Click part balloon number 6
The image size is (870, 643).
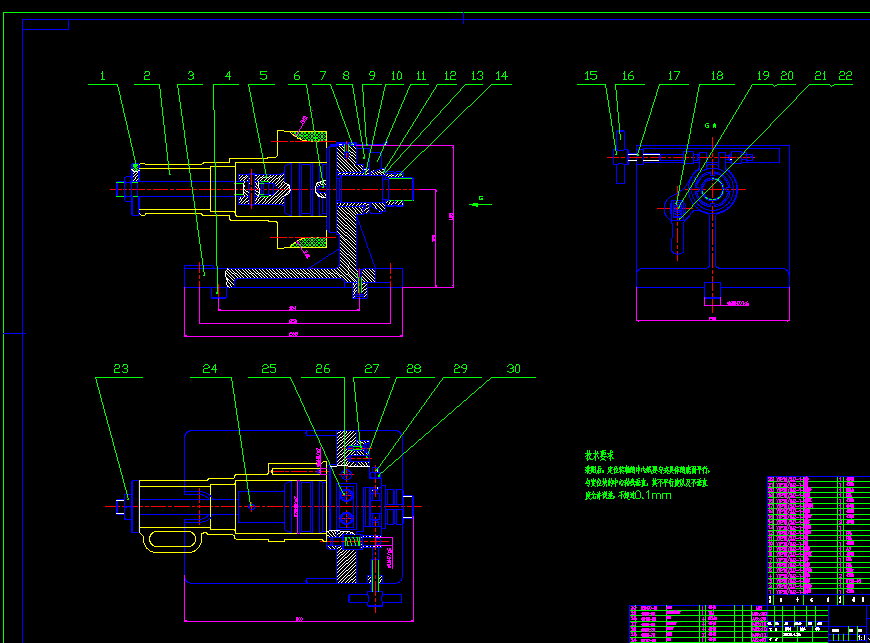coord(297,76)
